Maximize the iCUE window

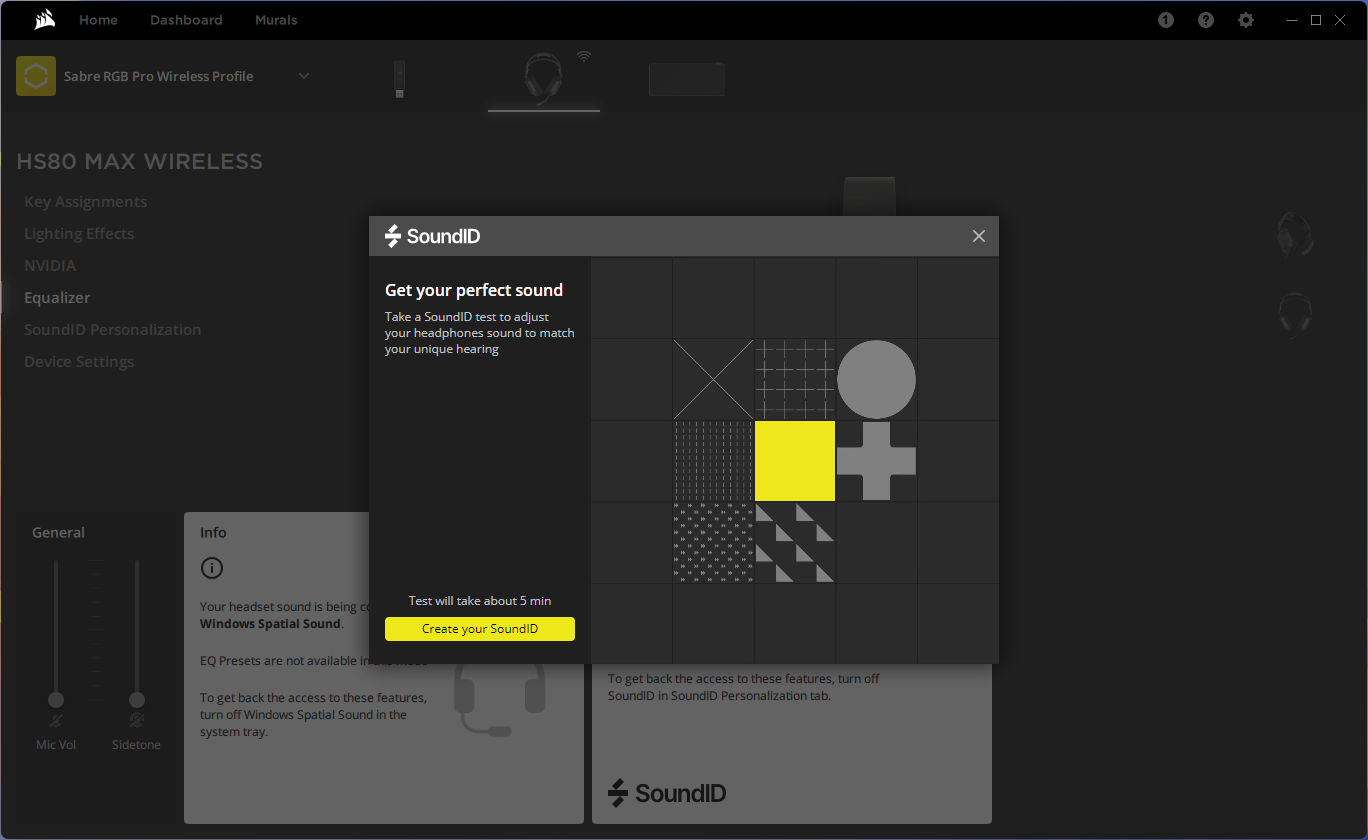pos(1316,20)
